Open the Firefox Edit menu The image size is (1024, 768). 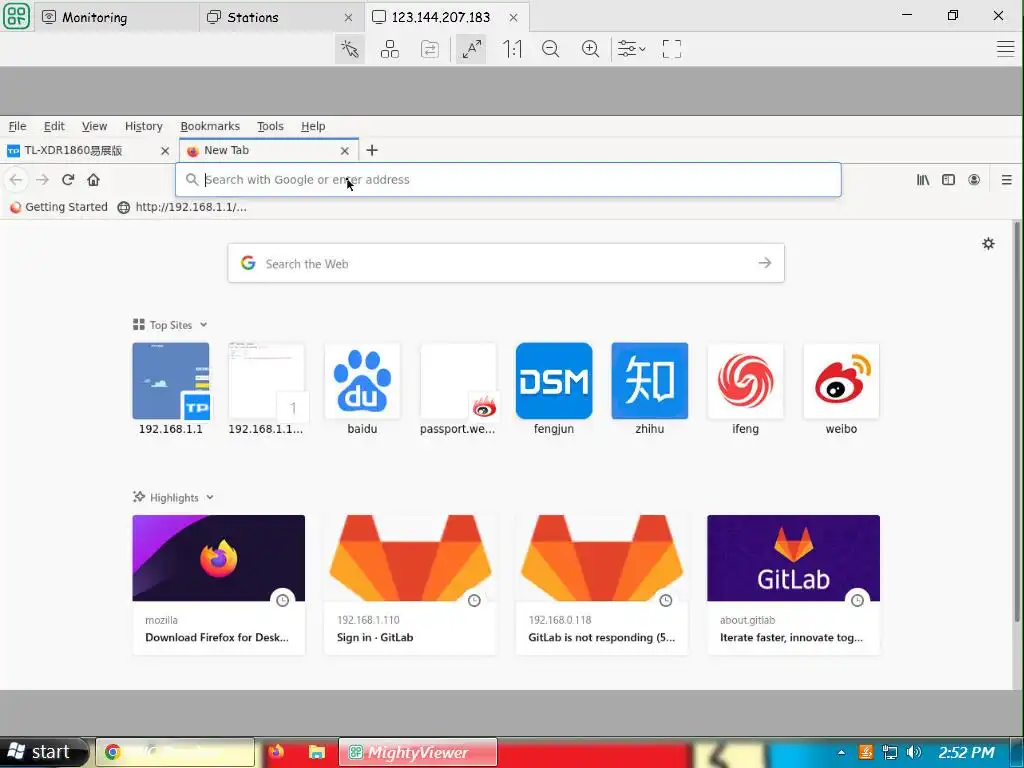54,126
